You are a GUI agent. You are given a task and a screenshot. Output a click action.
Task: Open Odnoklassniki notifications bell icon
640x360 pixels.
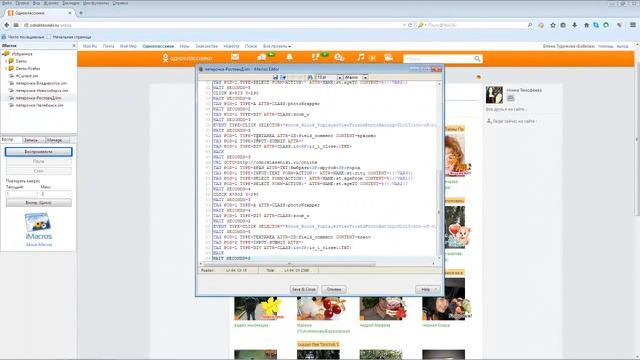click(x=289, y=57)
